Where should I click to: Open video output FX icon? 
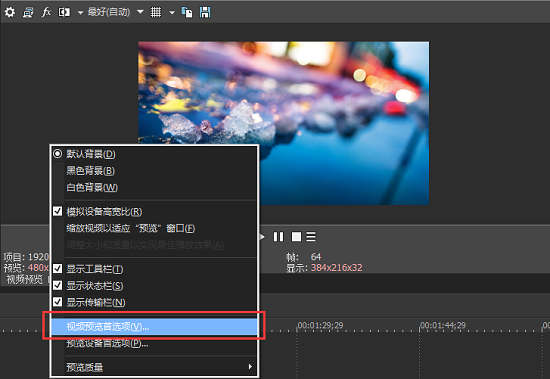pos(46,12)
